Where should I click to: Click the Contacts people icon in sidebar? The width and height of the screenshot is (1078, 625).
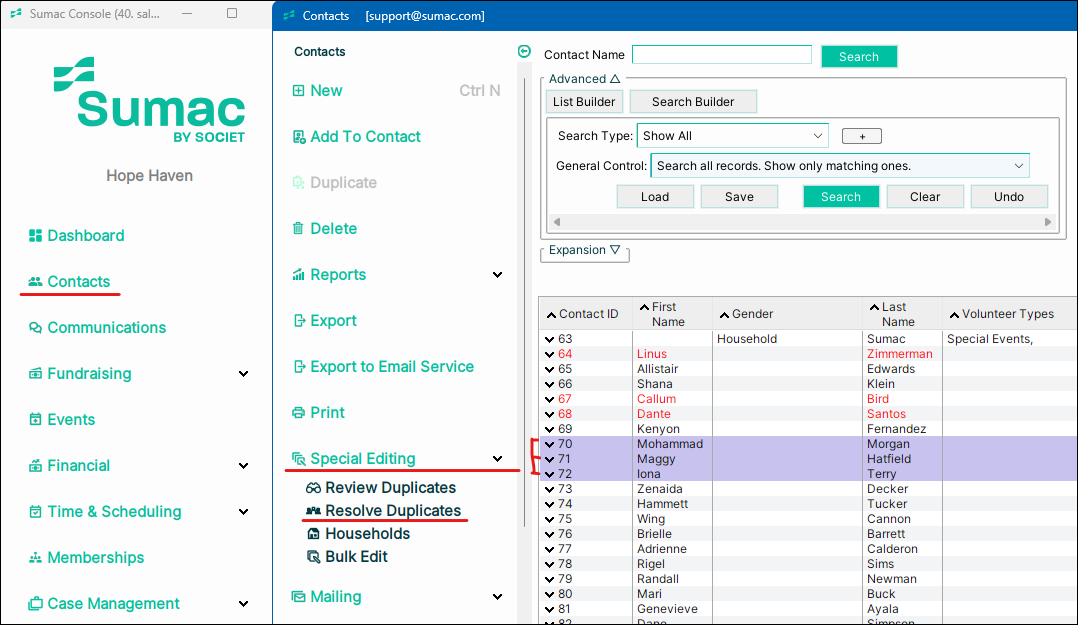(x=35, y=282)
